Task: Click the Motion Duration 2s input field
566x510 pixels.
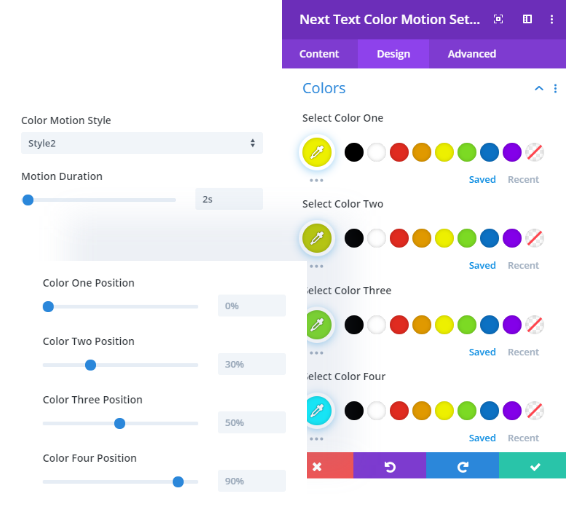Action: click(x=229, y=199)
